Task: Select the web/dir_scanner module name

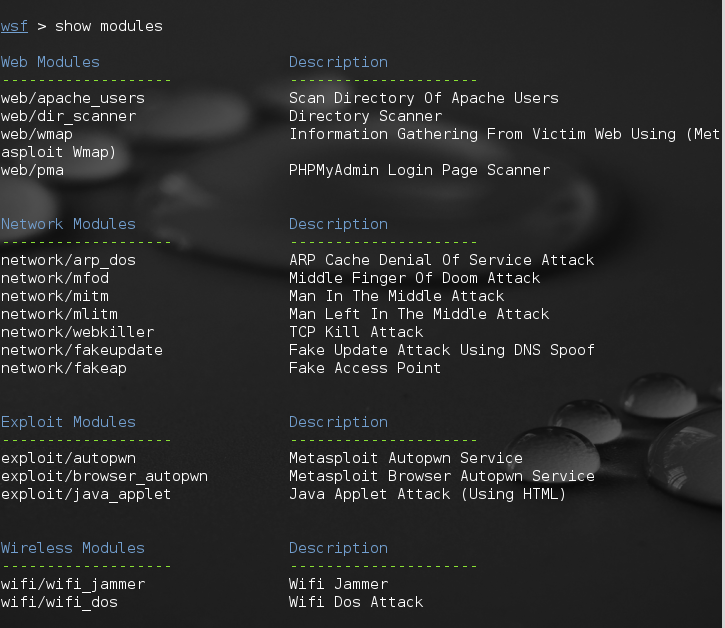Action: coord(68,116)
